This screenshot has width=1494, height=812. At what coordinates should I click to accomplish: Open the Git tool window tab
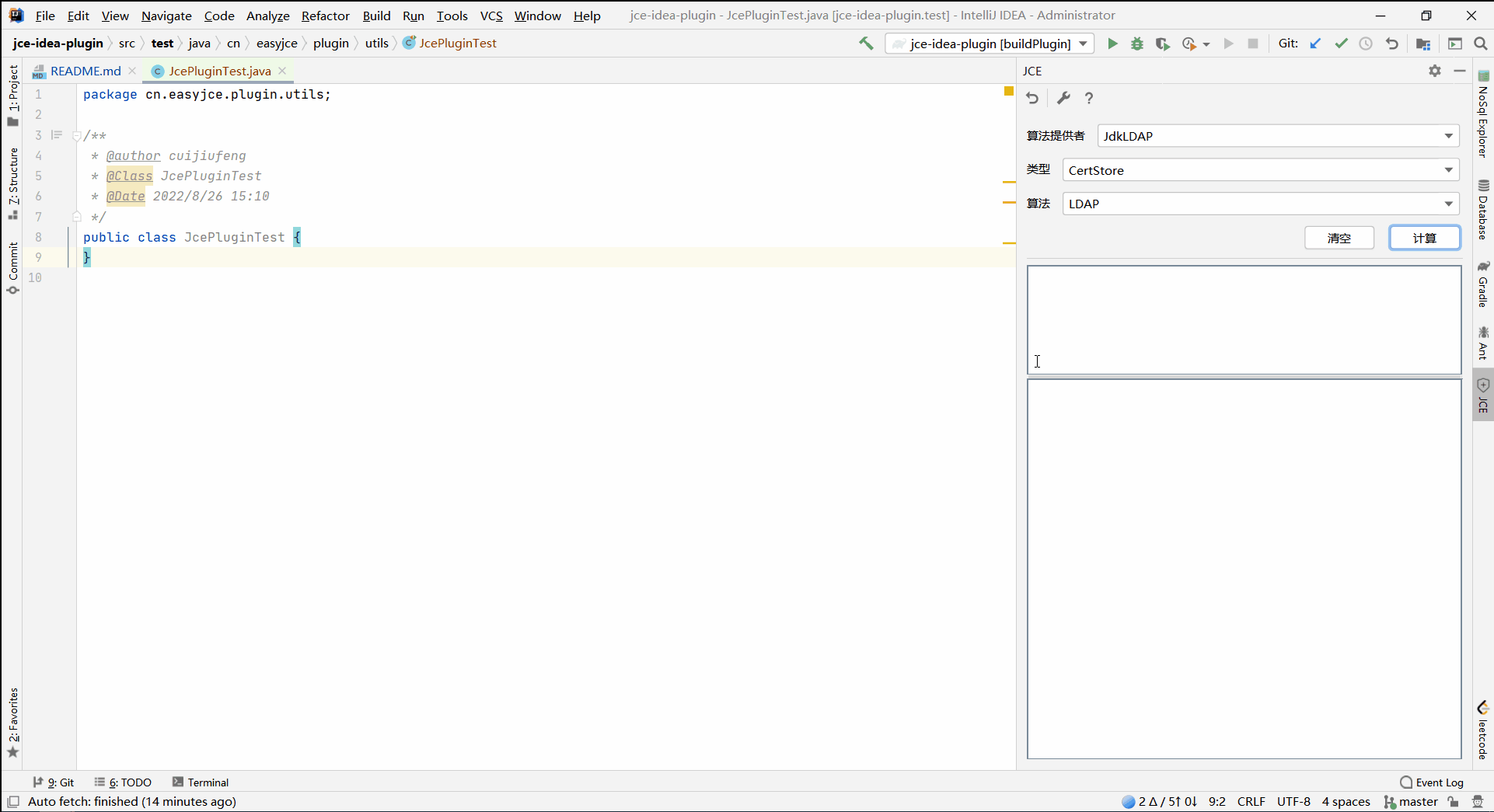(x=54, y=782)
